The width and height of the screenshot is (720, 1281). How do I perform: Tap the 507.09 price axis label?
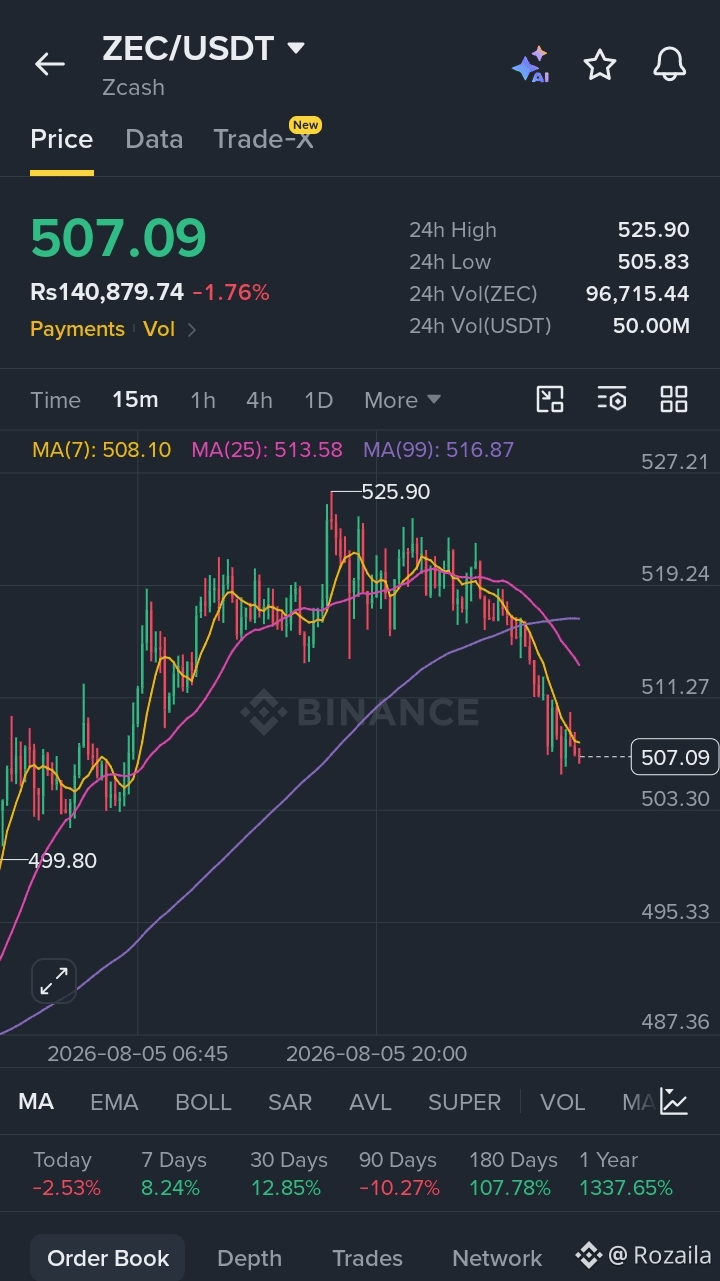click(675, 758)
